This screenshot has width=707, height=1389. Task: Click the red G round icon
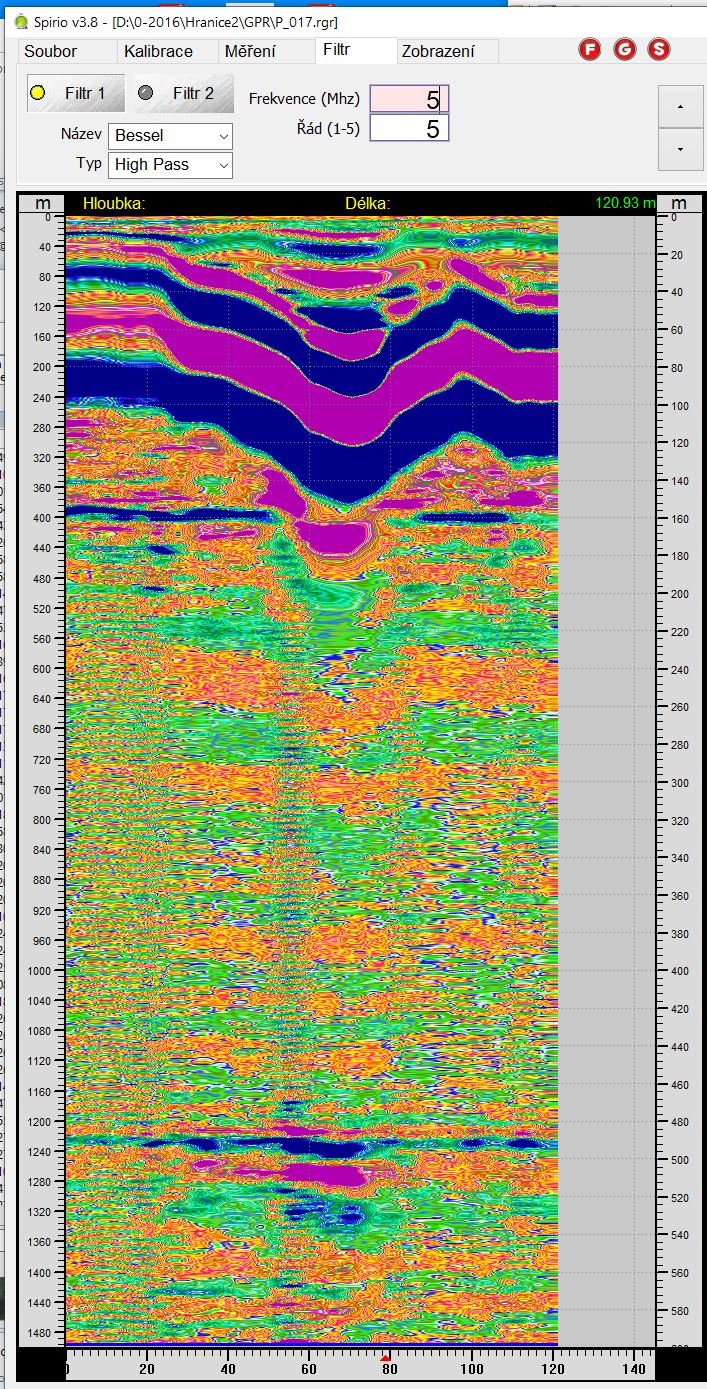(x=625, y=49)
